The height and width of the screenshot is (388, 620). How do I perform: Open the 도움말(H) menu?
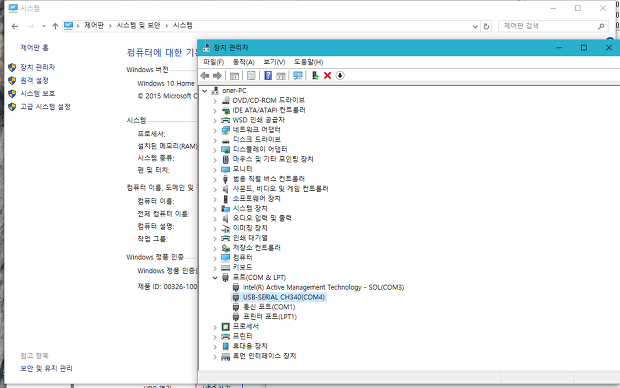point(308,62)
